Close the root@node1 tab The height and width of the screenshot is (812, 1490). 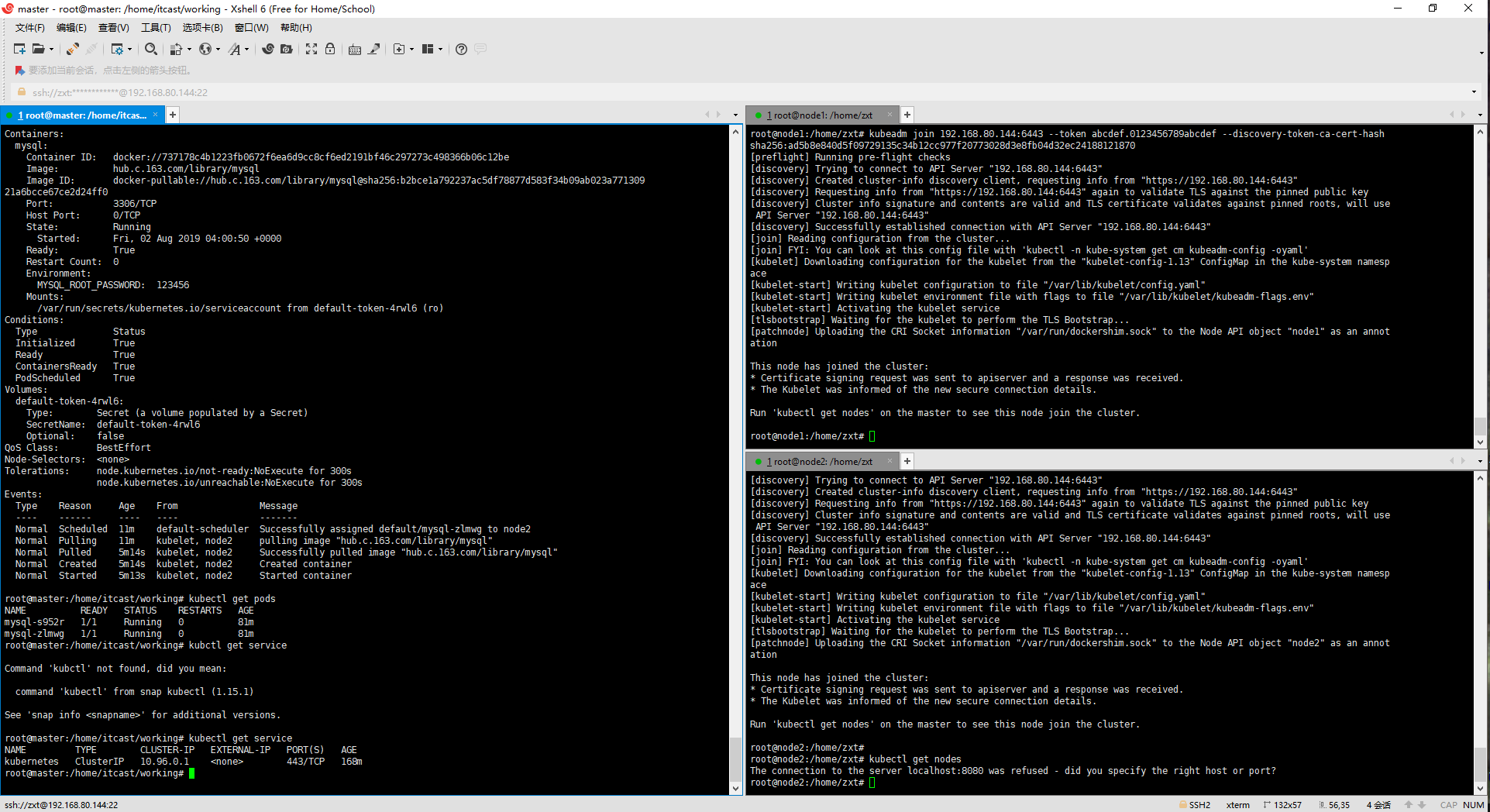890,115
